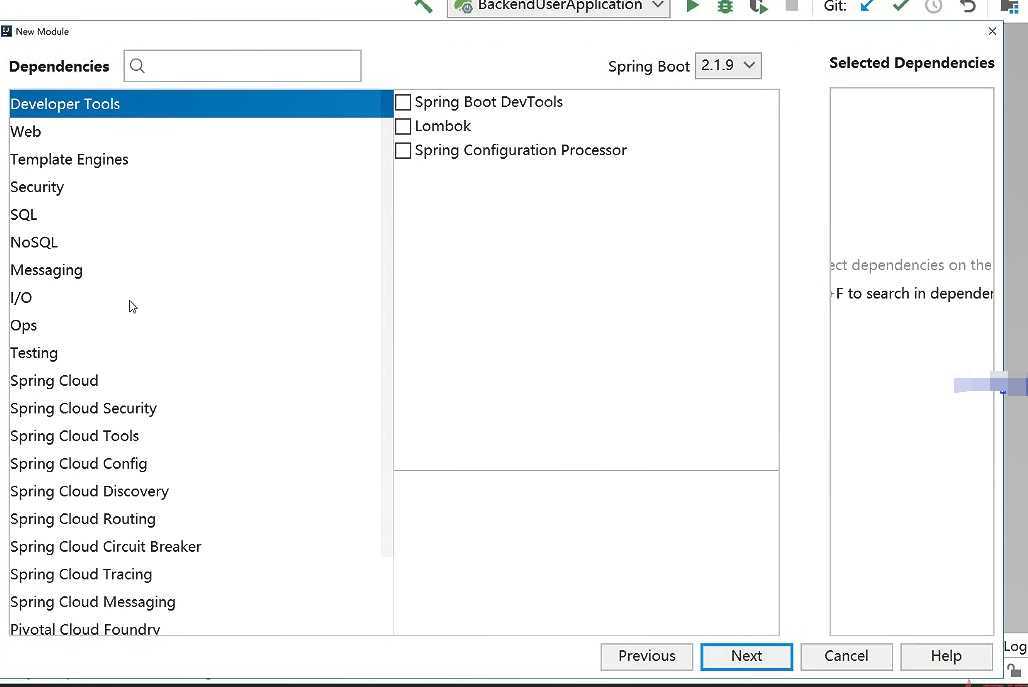Select the Template Engines category
This screenshot has height=687, width=1028.
click(x=195, y=159)
